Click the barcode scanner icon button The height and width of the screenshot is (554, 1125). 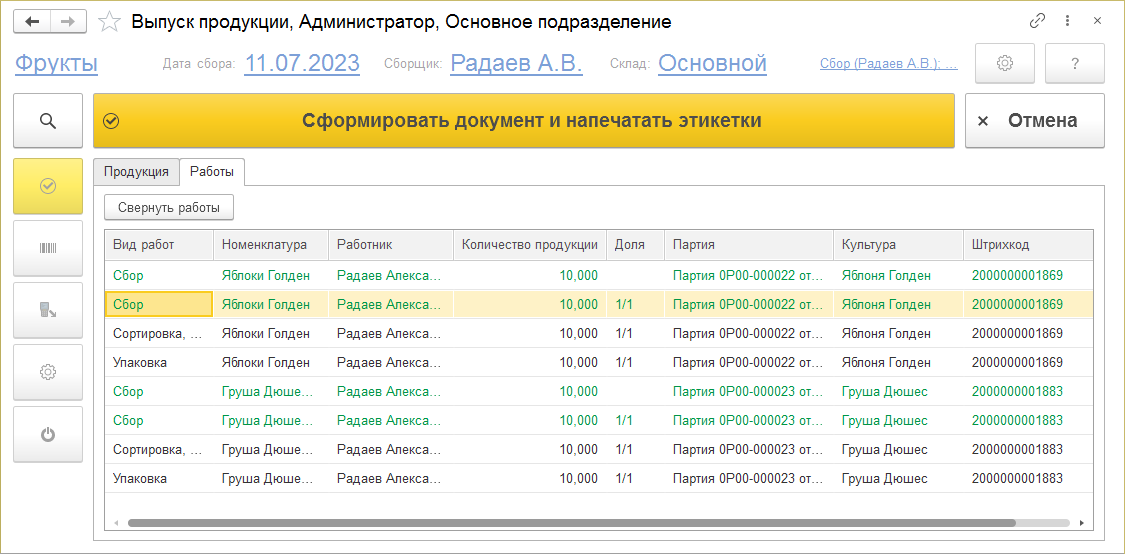[47, 248]
